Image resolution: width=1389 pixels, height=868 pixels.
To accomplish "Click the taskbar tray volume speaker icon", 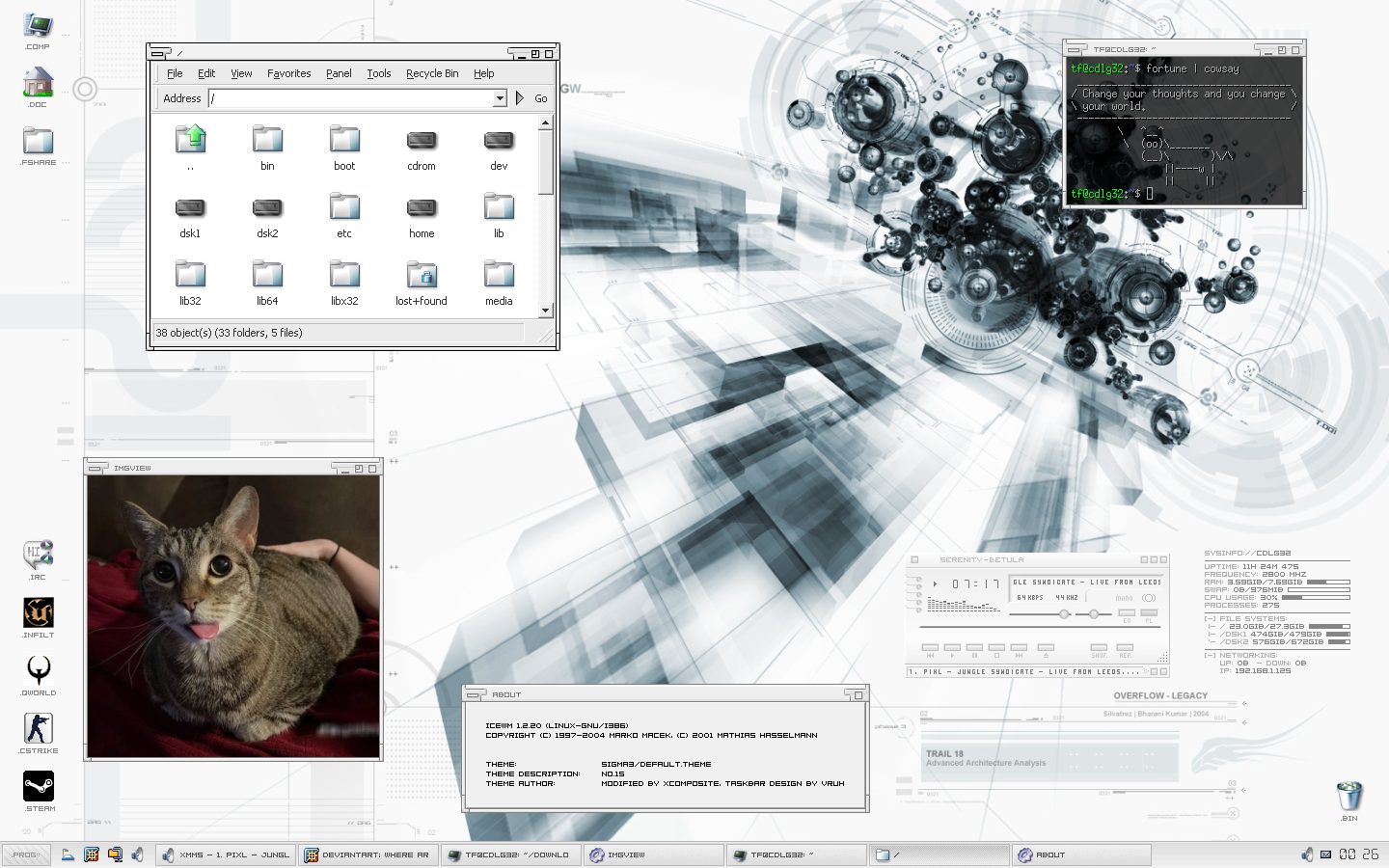I will (1307, 854).
